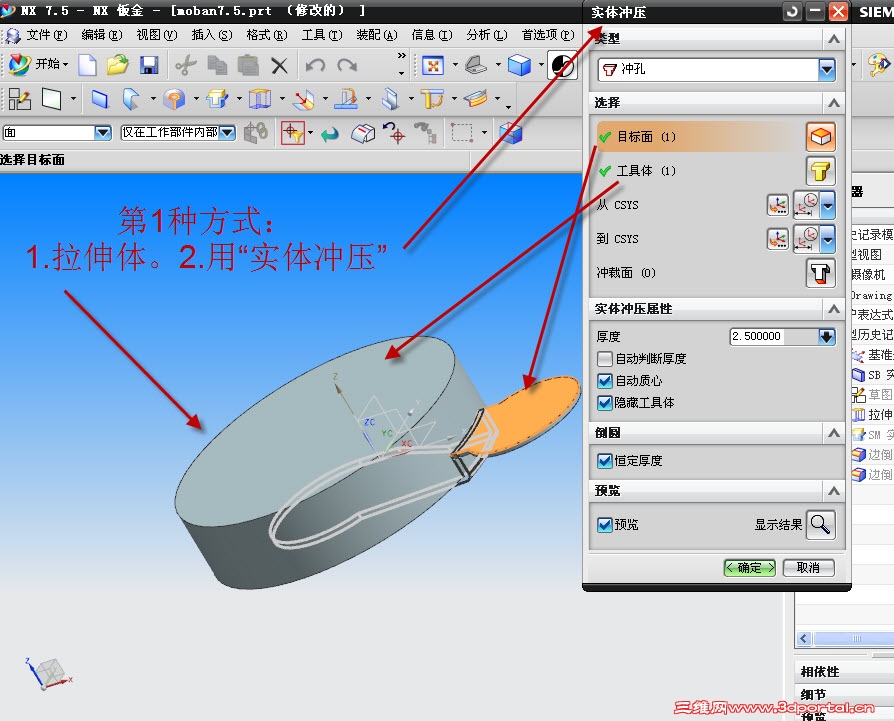Image resolution: width=894 pixels, height=721 pixels.
Task: Click the 厚度 value input field
Action: 774,336
